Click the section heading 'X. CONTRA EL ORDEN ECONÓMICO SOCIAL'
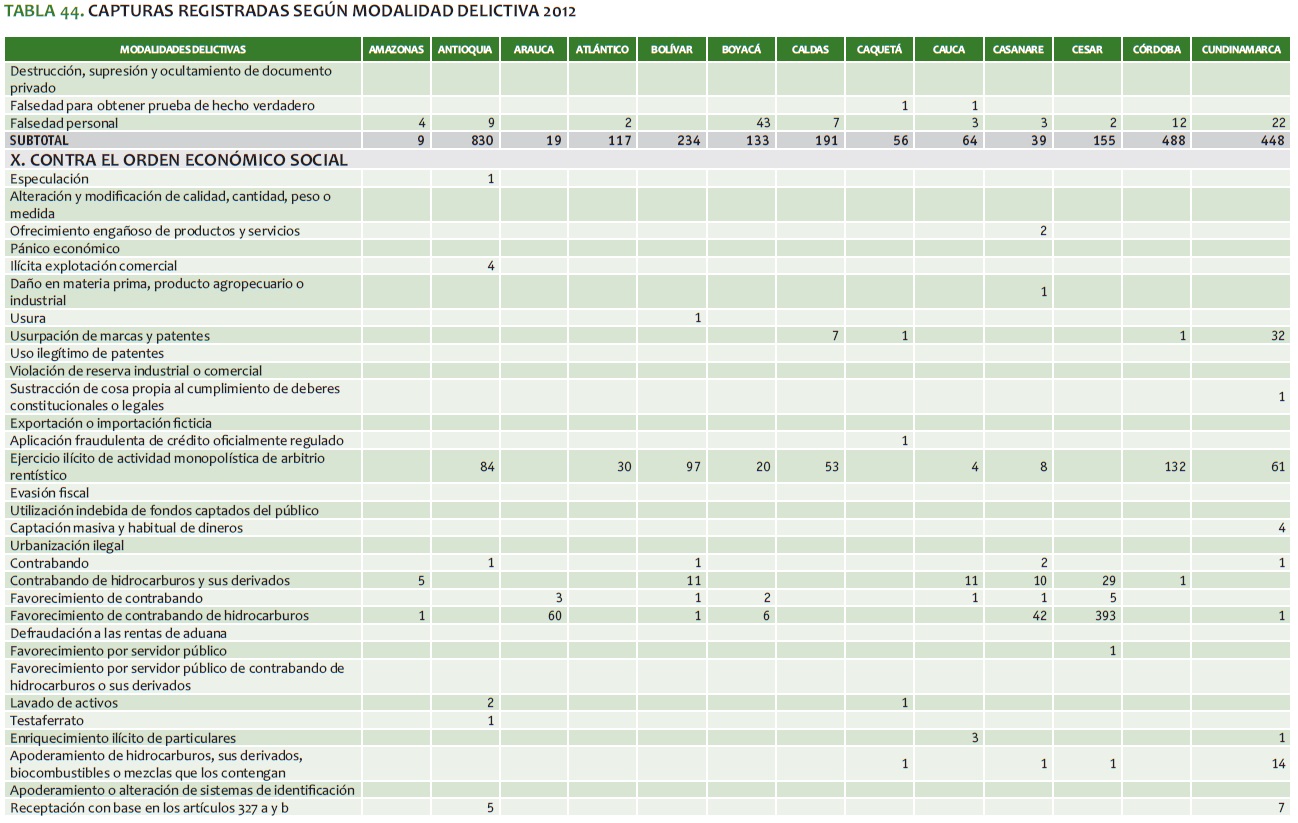 click(x=179, y=160)
